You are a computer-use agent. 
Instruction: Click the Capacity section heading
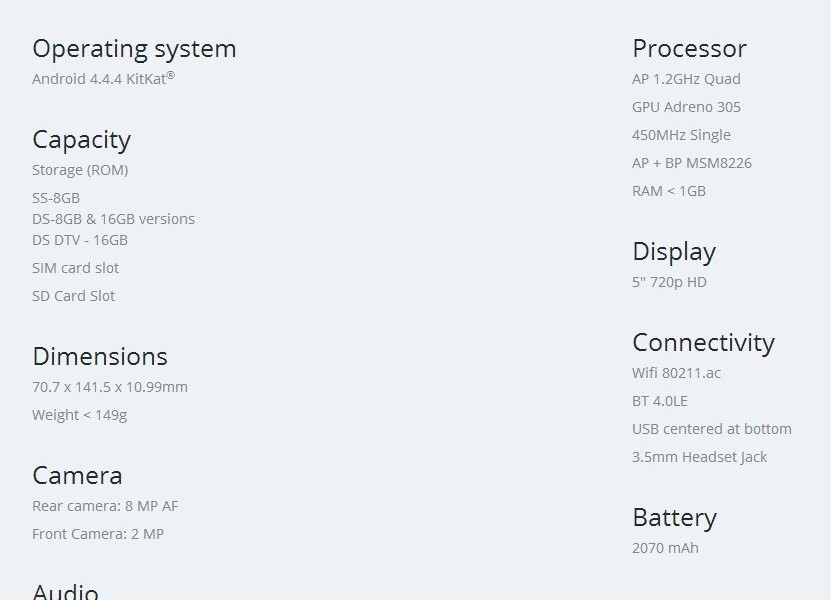[x=81, y=140]
